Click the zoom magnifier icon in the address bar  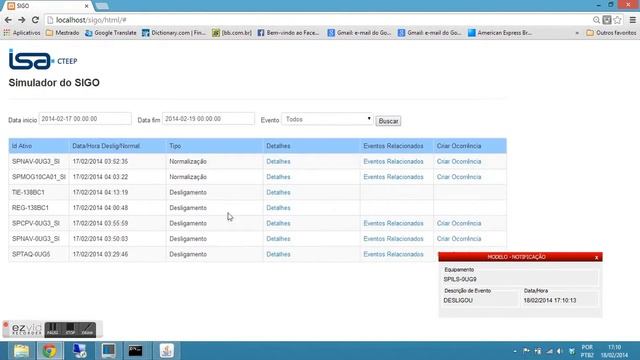pos(596,20)
